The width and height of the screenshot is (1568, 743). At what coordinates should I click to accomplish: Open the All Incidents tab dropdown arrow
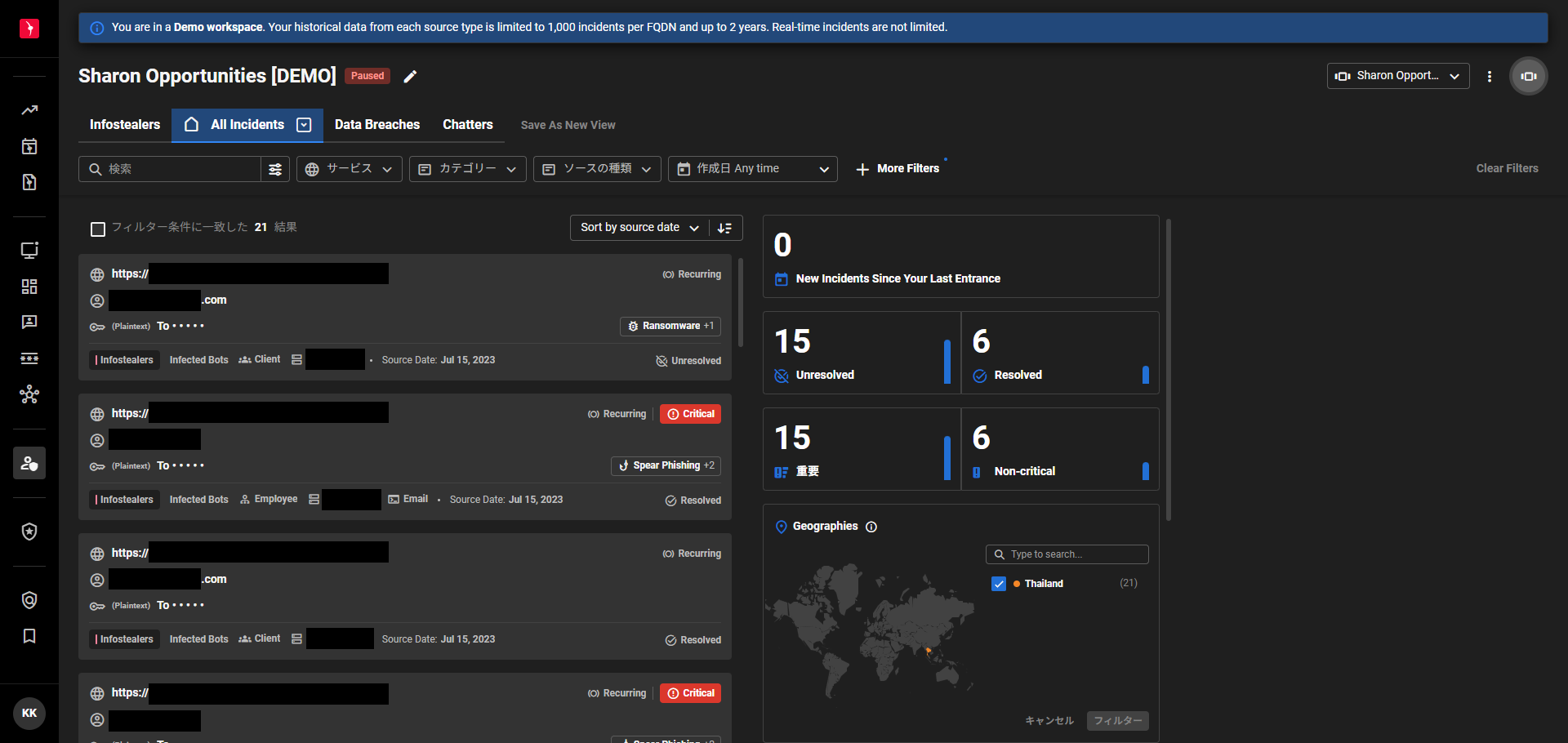click(304, 125)
